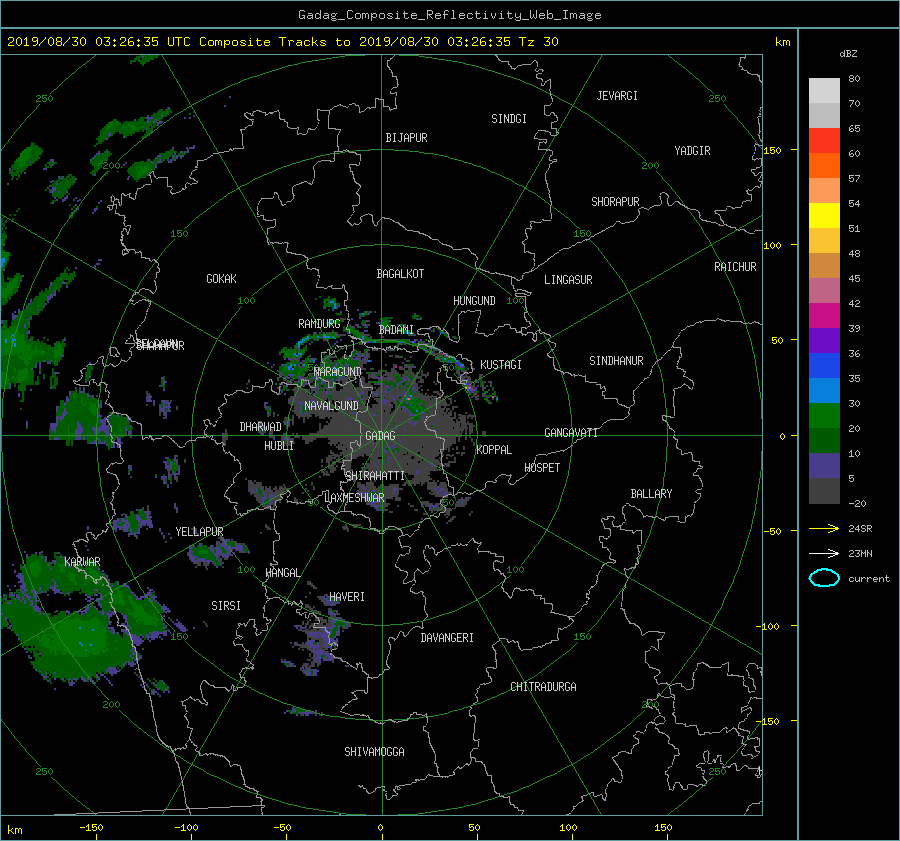The width and height of the screenshot is (900, 841).
Task: Click the white 23MN arrow legend icon
Action: click(824, 553)
